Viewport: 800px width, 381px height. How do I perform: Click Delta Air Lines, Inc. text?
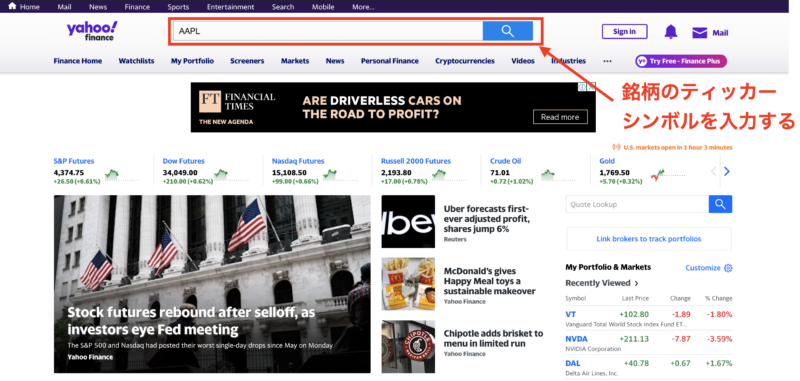[592, 373]
